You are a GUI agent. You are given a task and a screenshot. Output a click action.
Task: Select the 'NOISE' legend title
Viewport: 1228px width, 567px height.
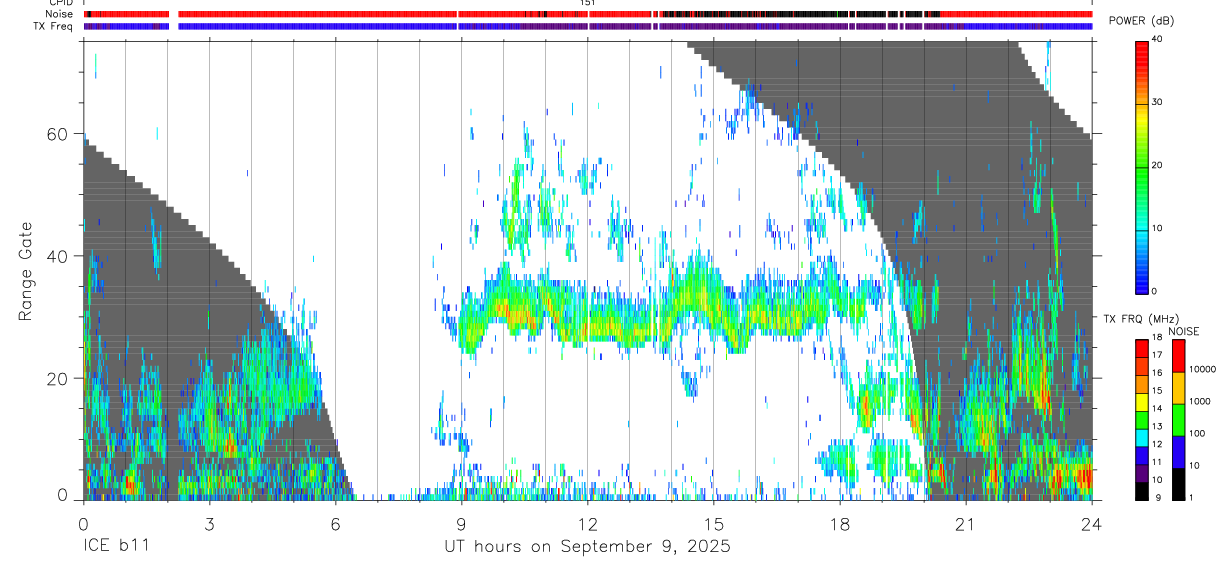1182,331
